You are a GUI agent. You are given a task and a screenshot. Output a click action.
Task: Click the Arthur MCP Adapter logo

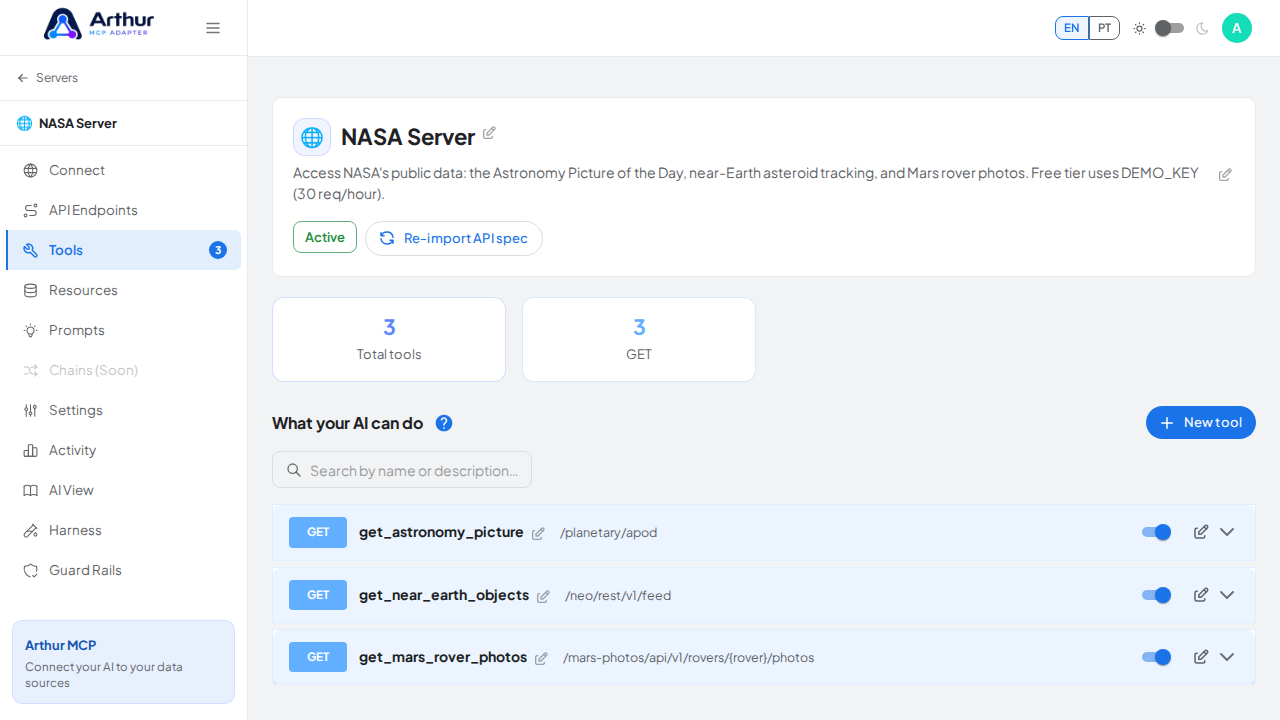99,24
